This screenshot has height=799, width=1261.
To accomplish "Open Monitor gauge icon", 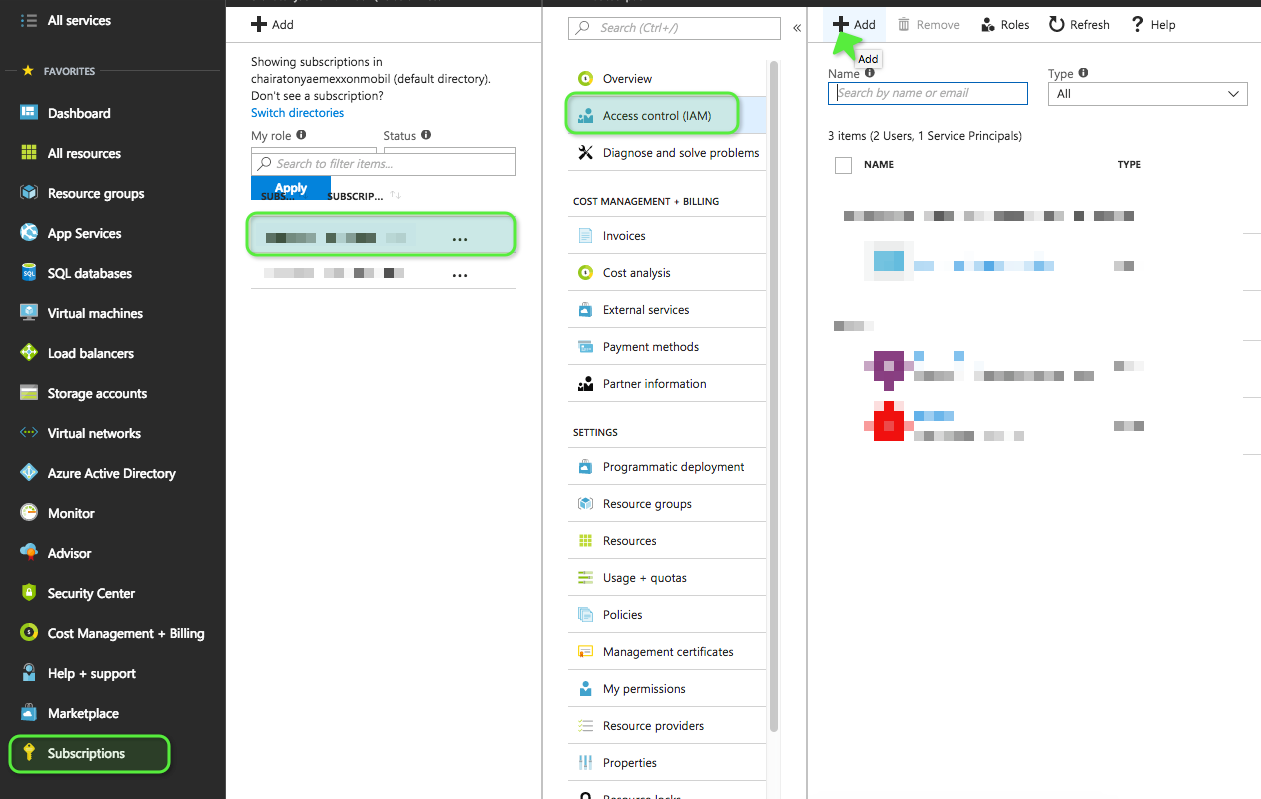I will click(x=29, y=513).
